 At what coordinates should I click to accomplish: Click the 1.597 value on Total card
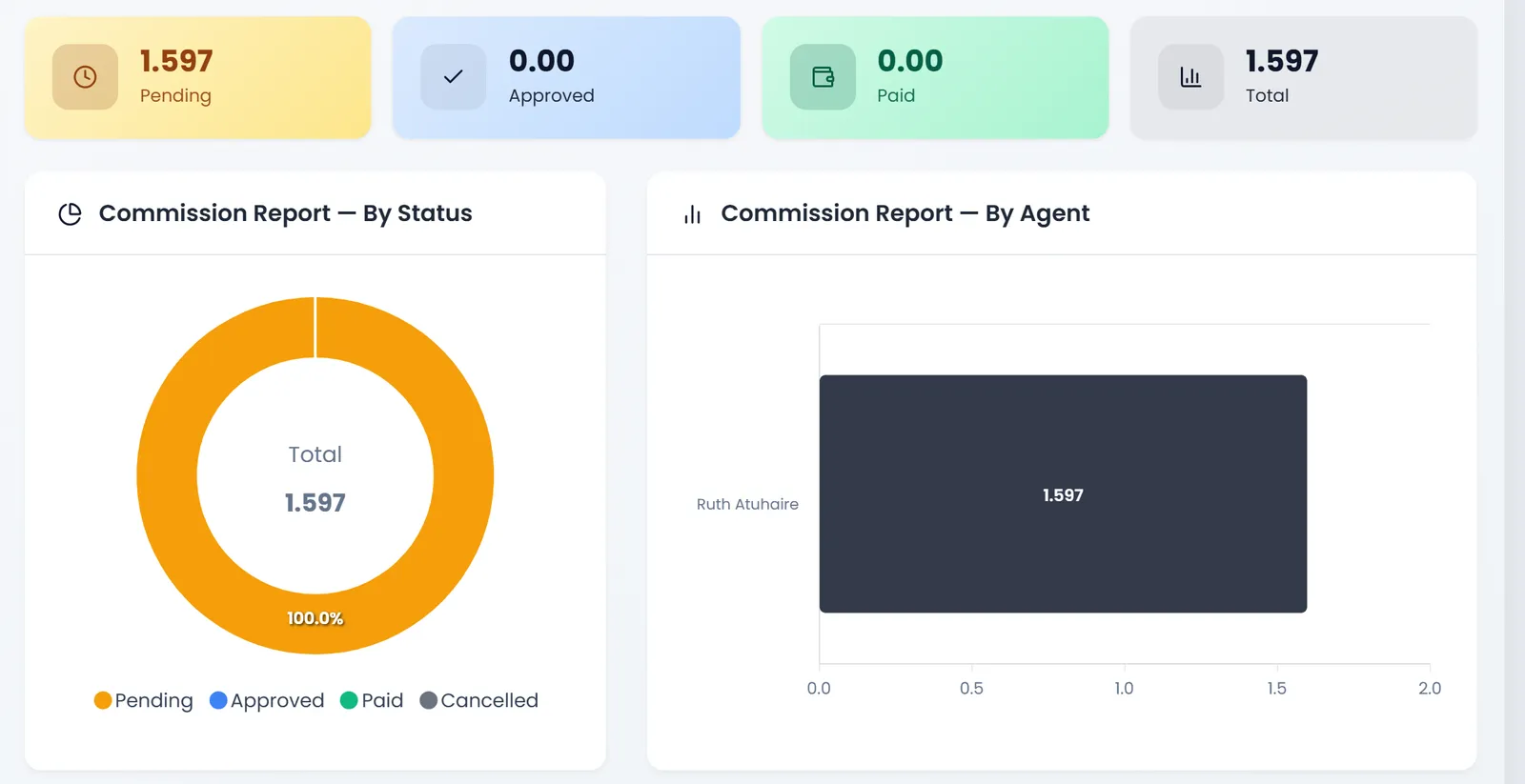coord(1282,61)
